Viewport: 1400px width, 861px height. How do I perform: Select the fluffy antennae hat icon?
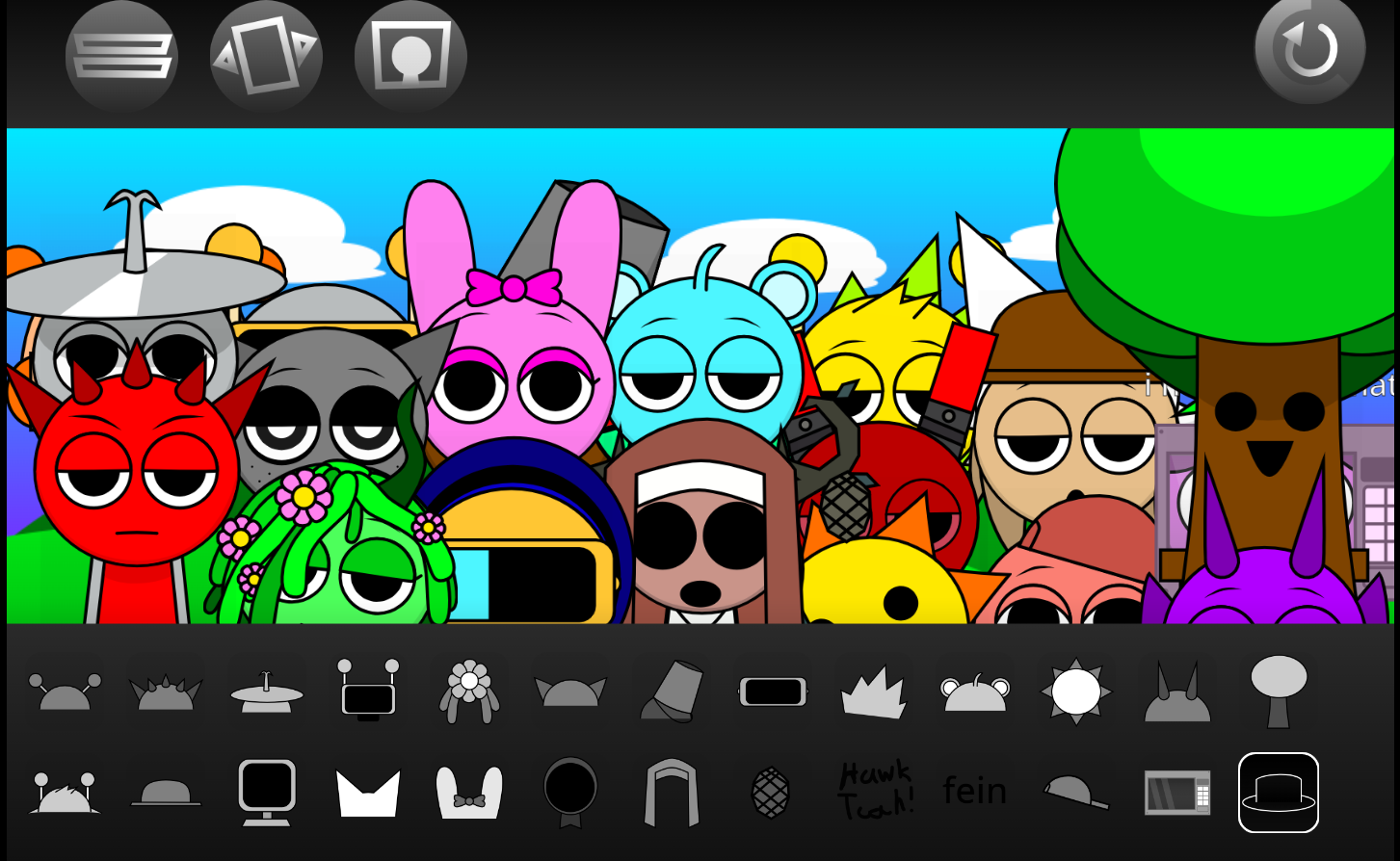coord(65,793)
